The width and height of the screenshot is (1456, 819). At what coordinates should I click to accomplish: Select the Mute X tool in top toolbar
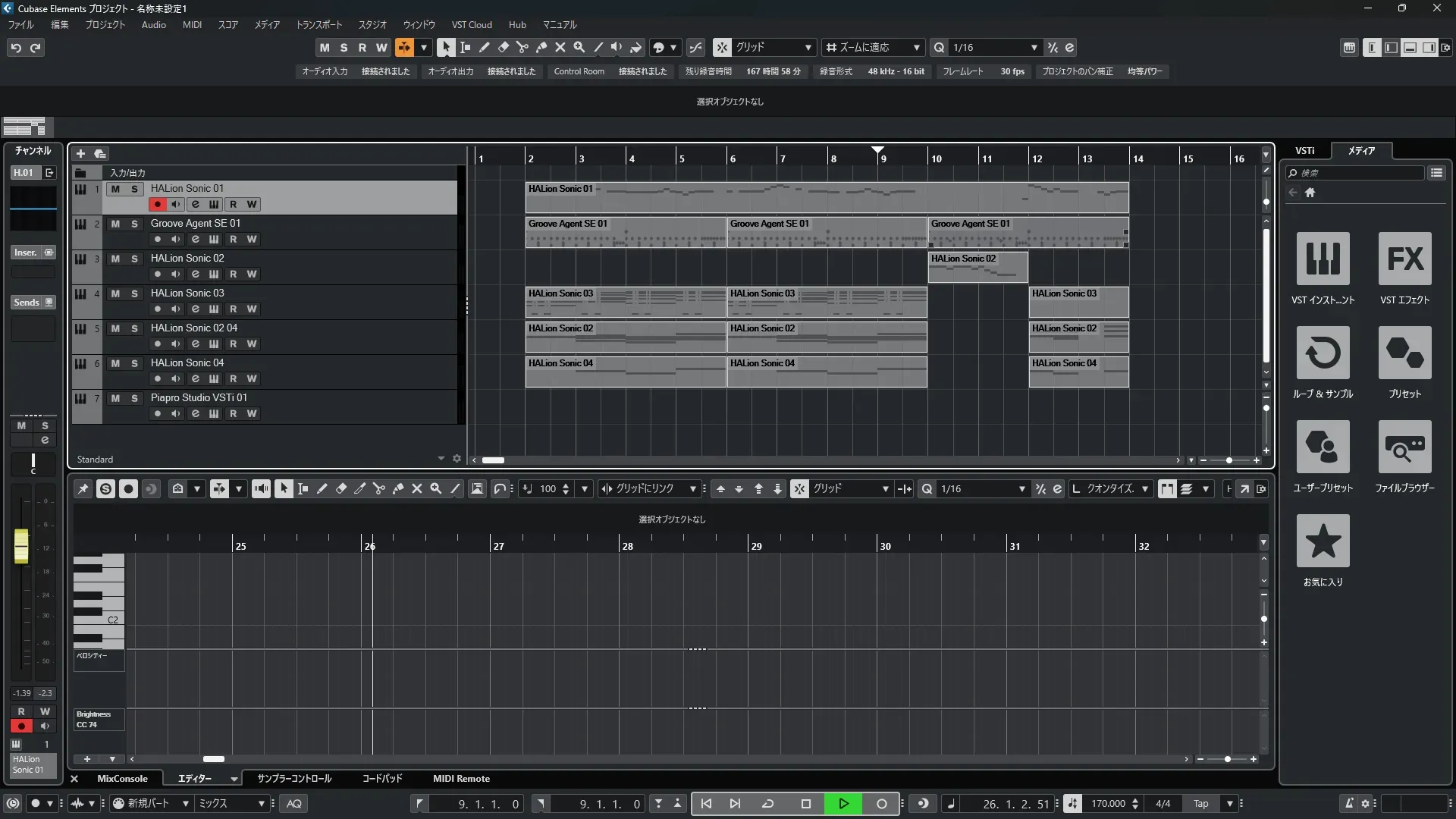coord(560,47)
